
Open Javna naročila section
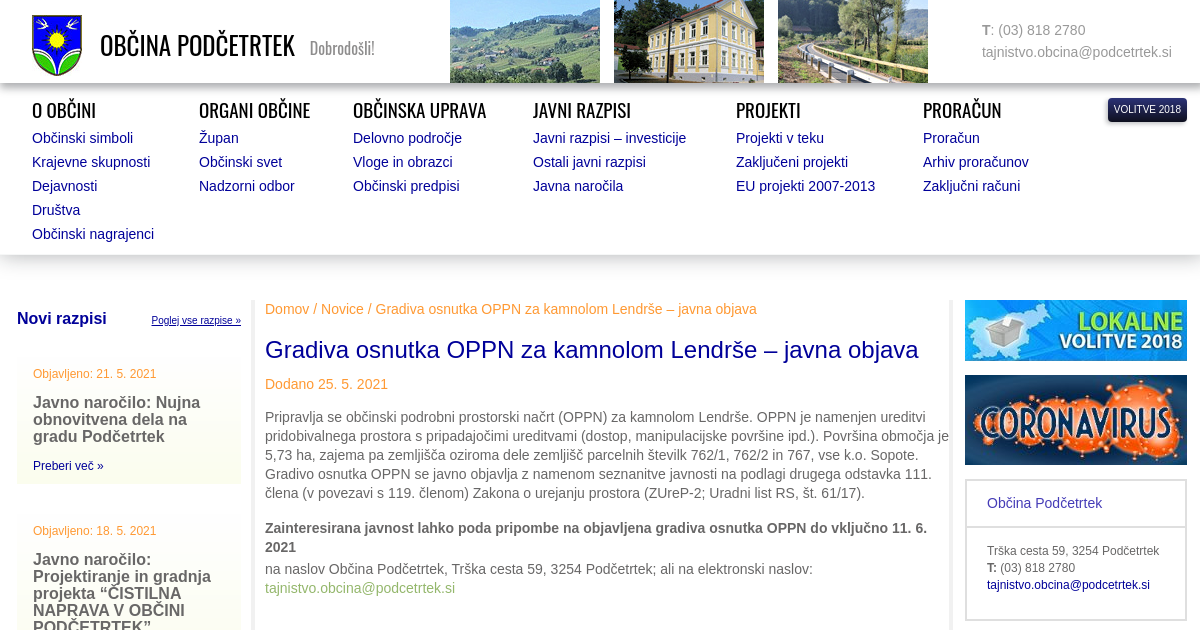(577, 186)
